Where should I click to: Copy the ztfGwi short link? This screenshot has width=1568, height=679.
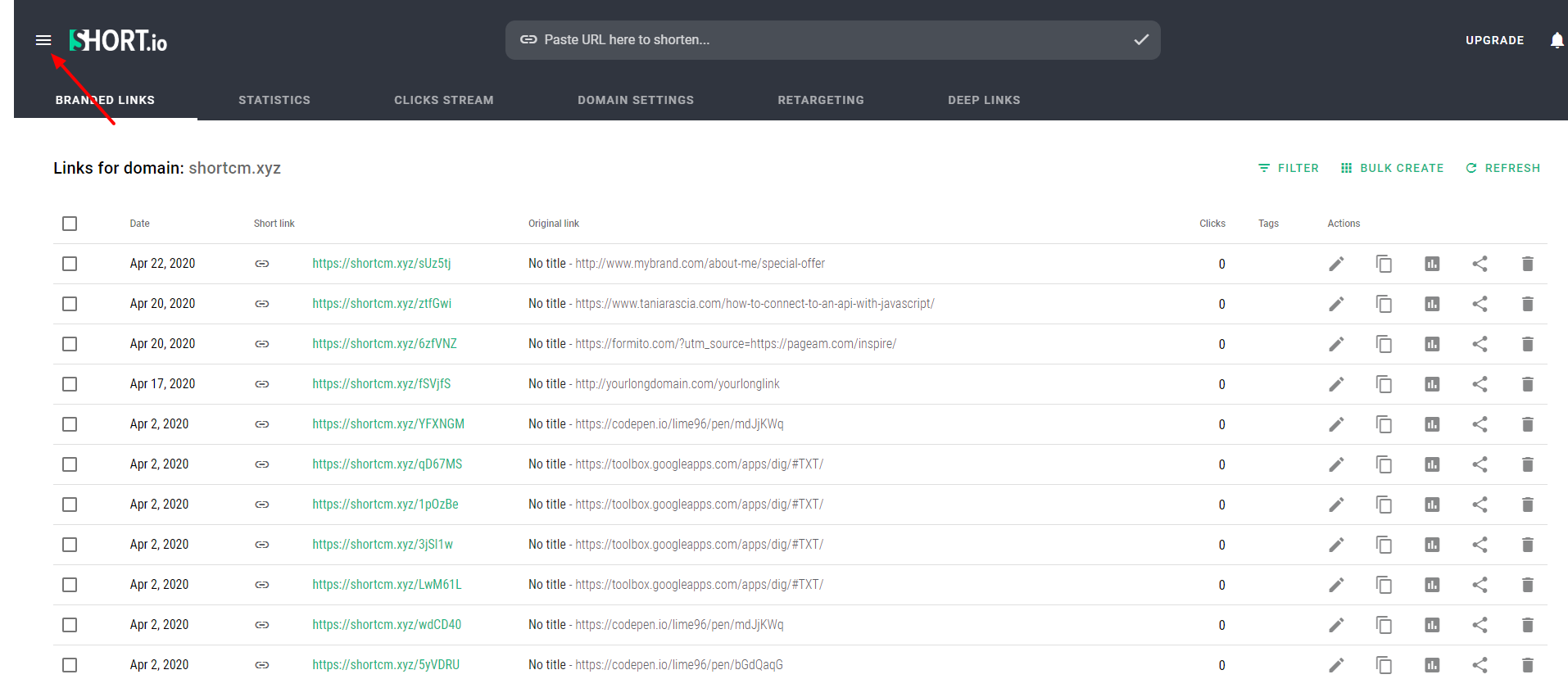point(1384,304)
